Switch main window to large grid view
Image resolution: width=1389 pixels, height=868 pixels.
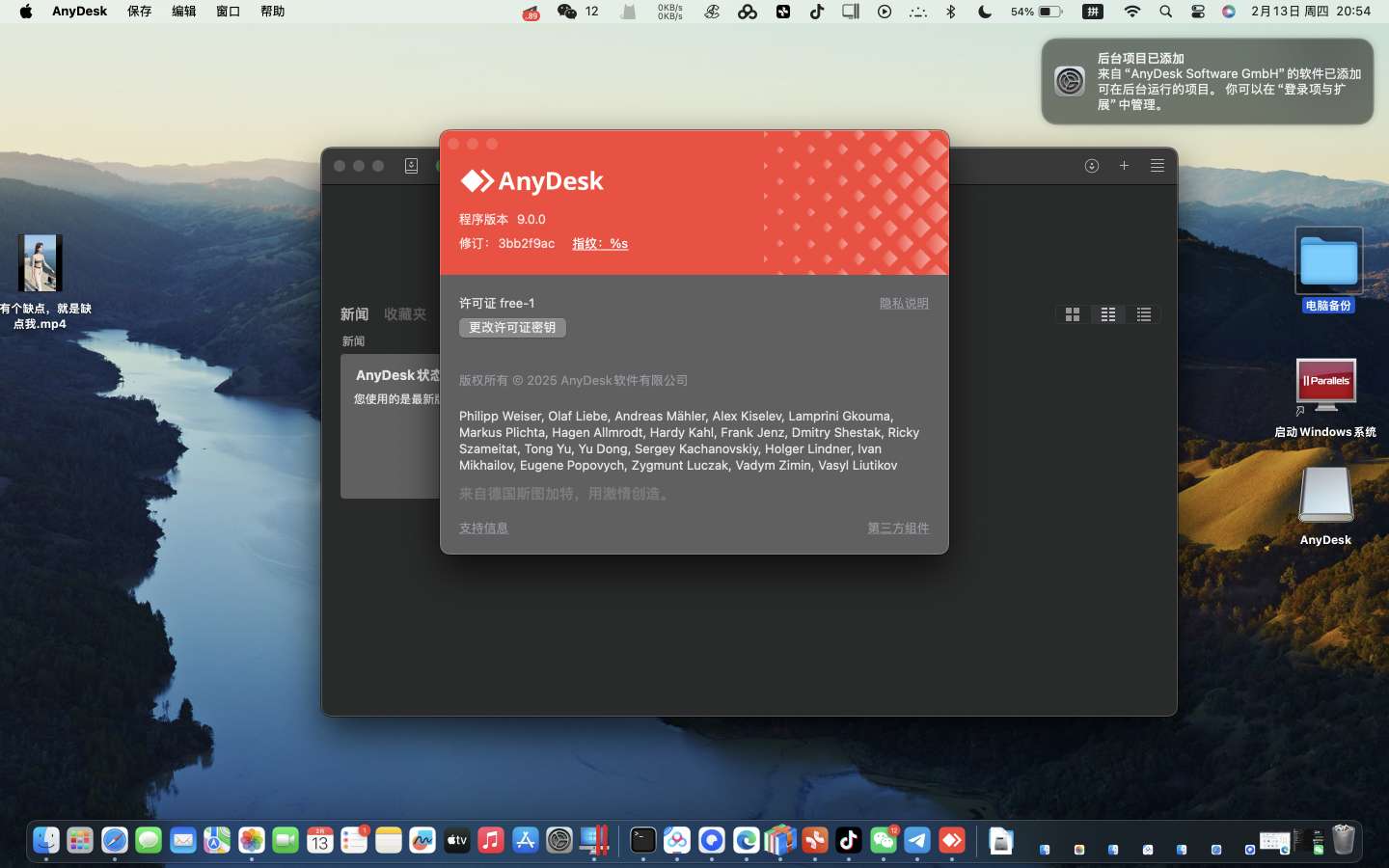coord(1073,314)
